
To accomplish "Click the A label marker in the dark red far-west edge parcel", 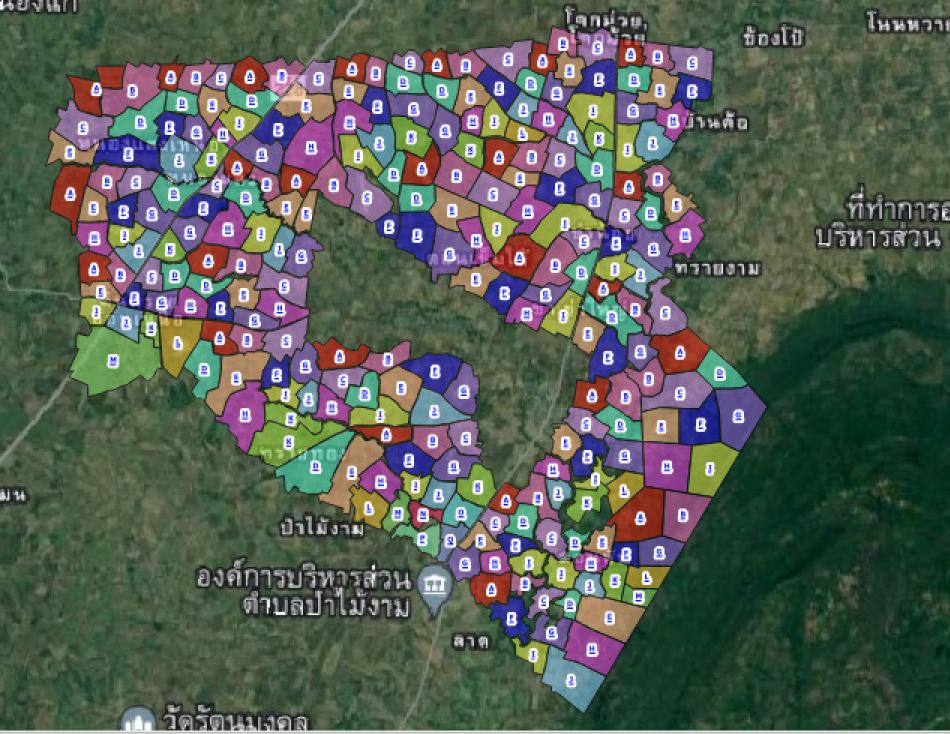I will coord(69,193).
